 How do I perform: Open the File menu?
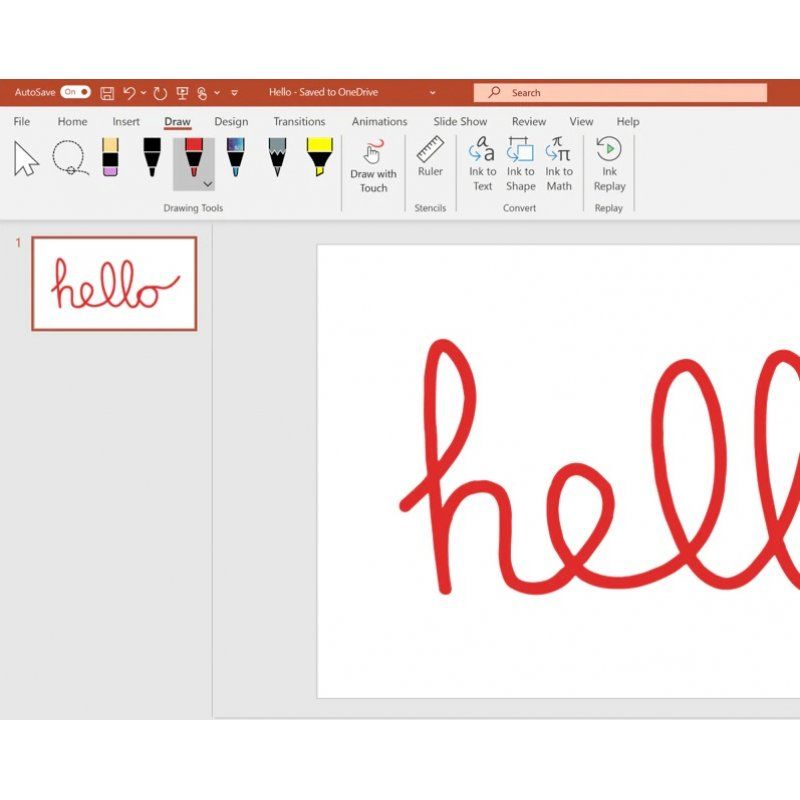tap(22, 121)
